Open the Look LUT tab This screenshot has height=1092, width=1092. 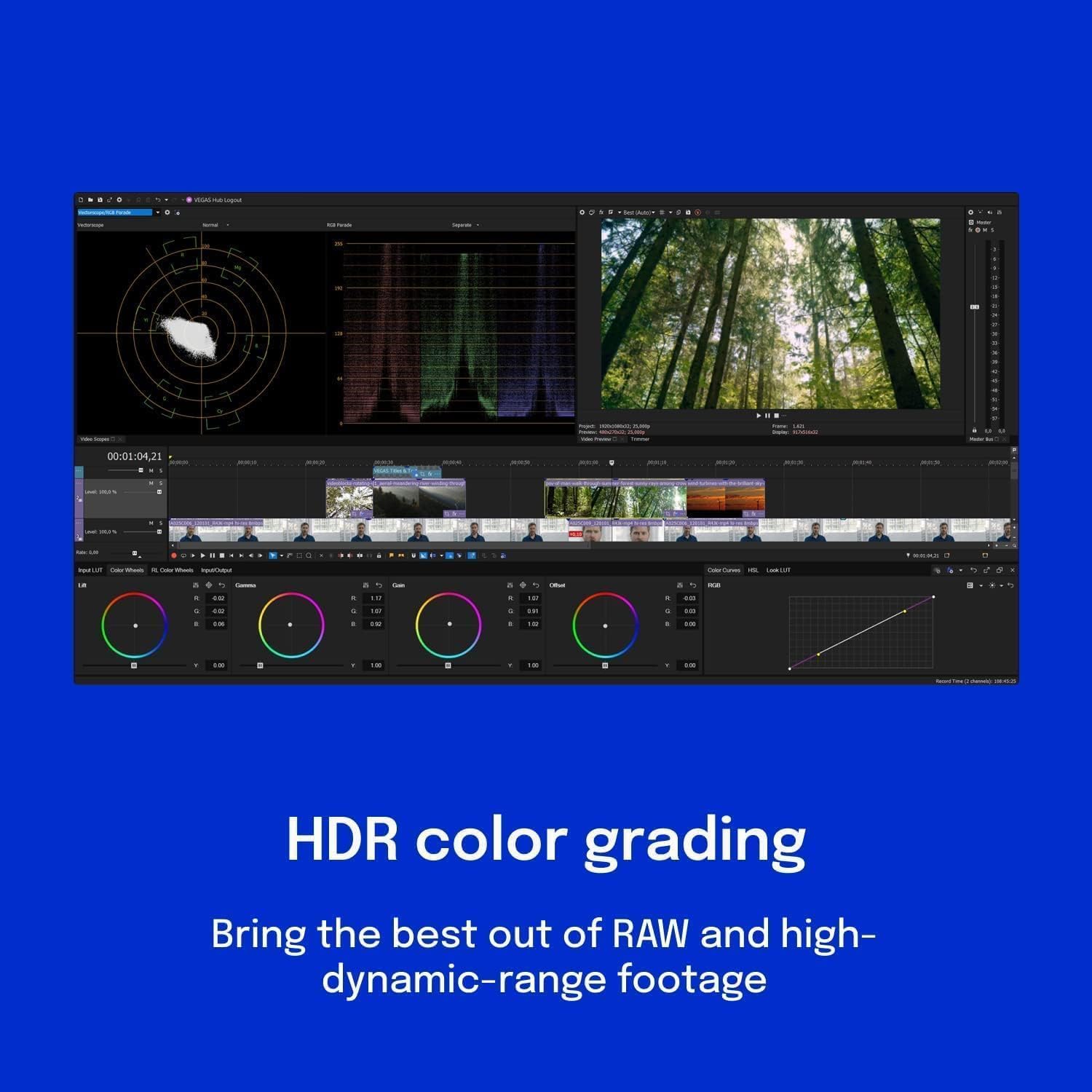(x=778, y=570)
